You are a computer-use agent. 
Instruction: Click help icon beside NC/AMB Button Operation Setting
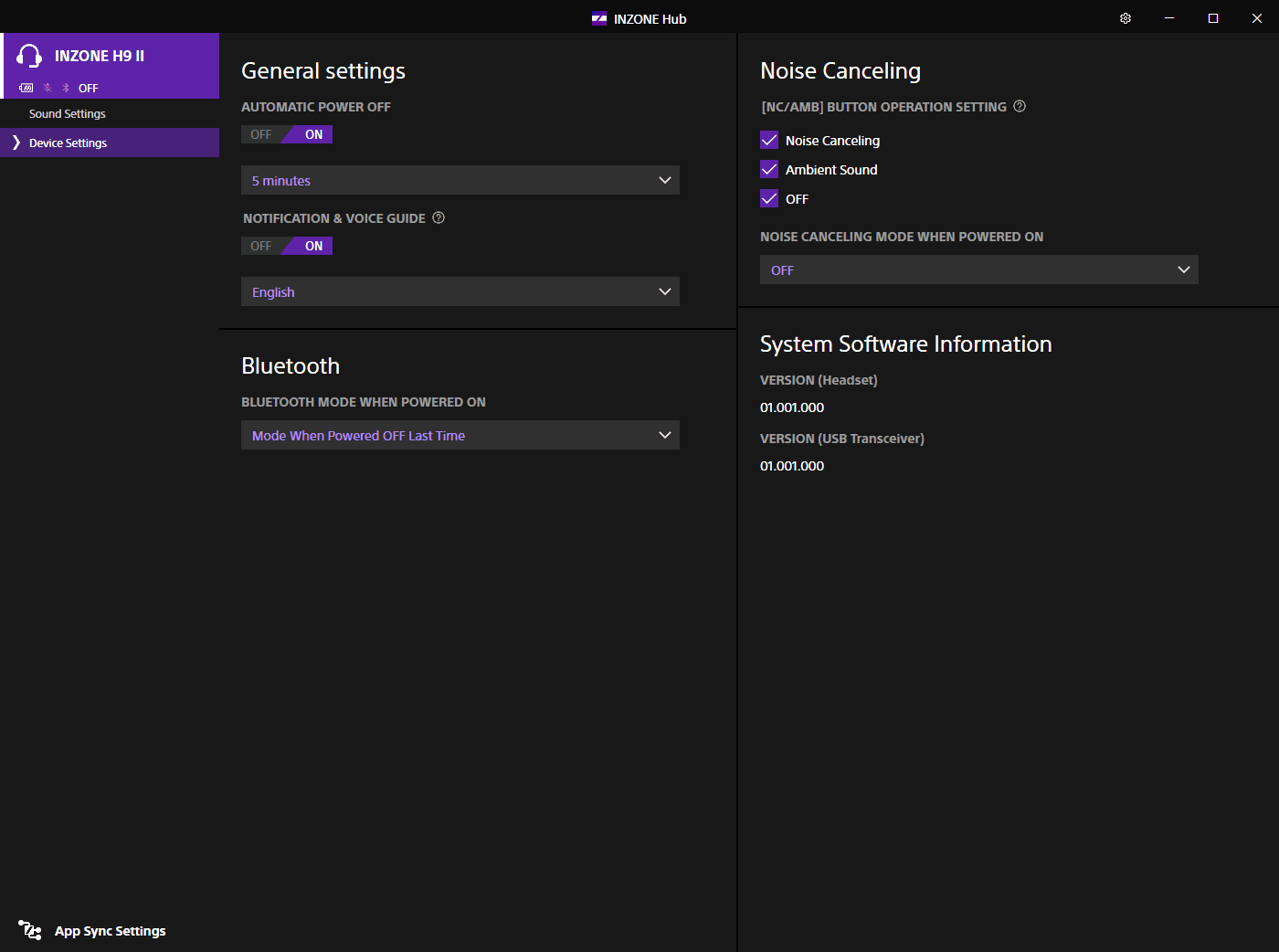1020,106
